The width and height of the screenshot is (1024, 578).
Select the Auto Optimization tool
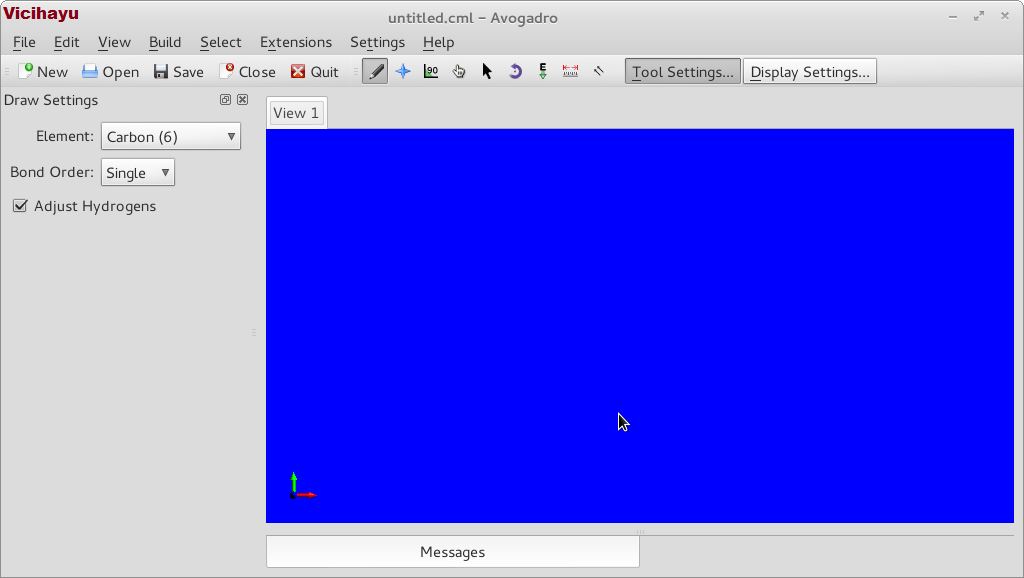[x=543, y=71]
